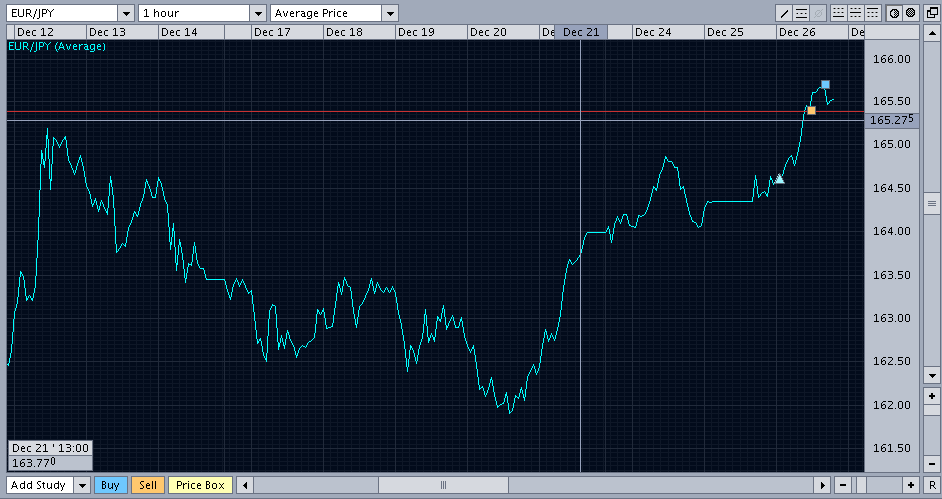This screenshot has height=499, width=942.
Task: Toggle the half-shaded circle display mode
Action: click(x=895, y=13)
